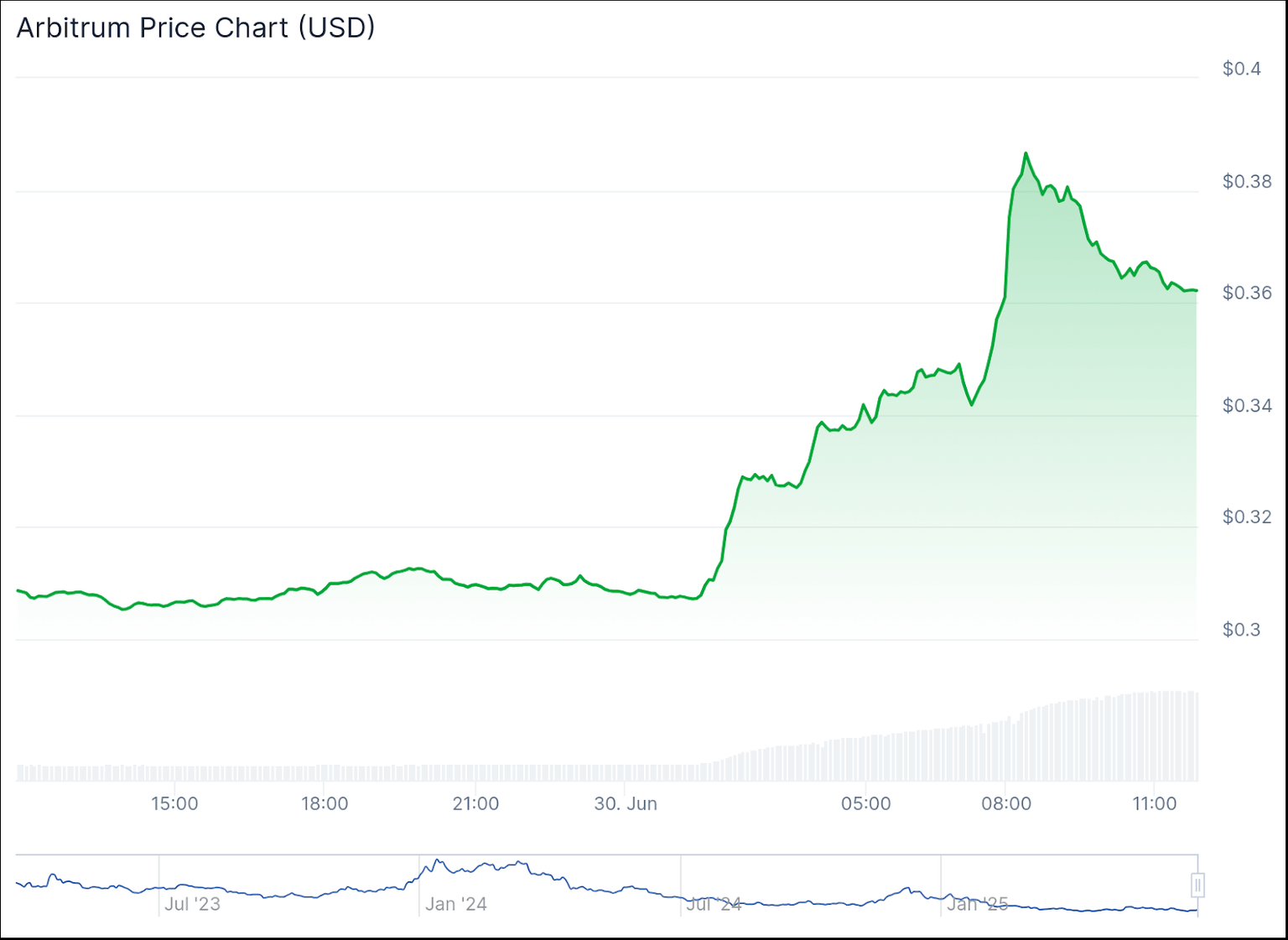The image size is (1288, 940).
Task: Click the 05:00 time axis label
Action: click(x=865, y=803)
